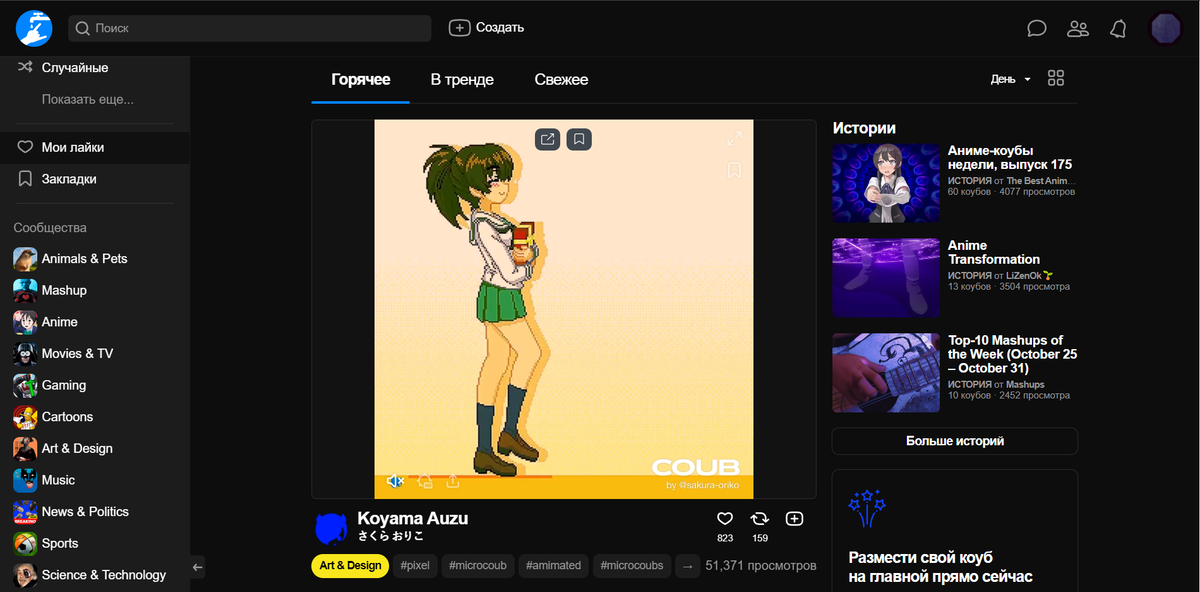Switch to the В тренде tab
1200x592 pixels.
(462, 80)
